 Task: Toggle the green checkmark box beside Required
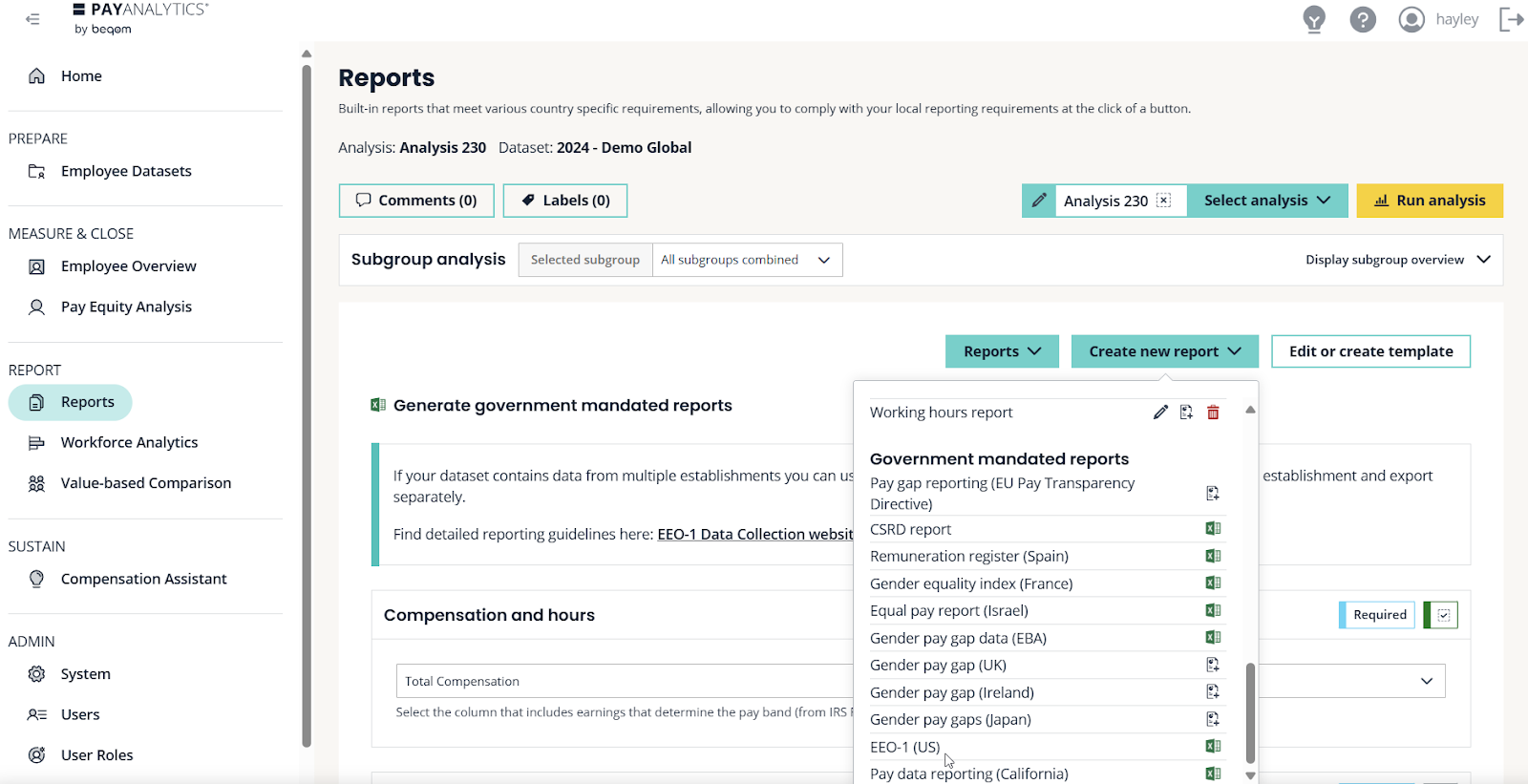1443,615
